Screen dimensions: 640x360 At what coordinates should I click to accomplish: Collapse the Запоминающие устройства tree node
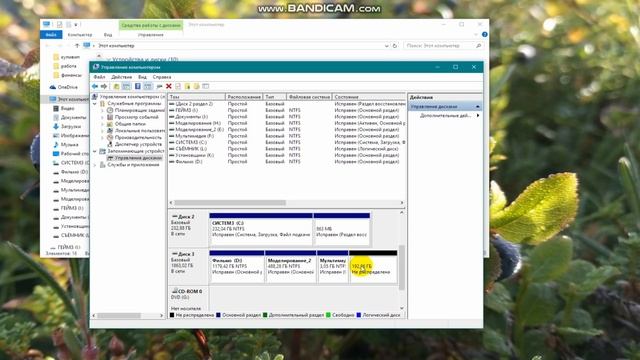[x=95, y=151]
